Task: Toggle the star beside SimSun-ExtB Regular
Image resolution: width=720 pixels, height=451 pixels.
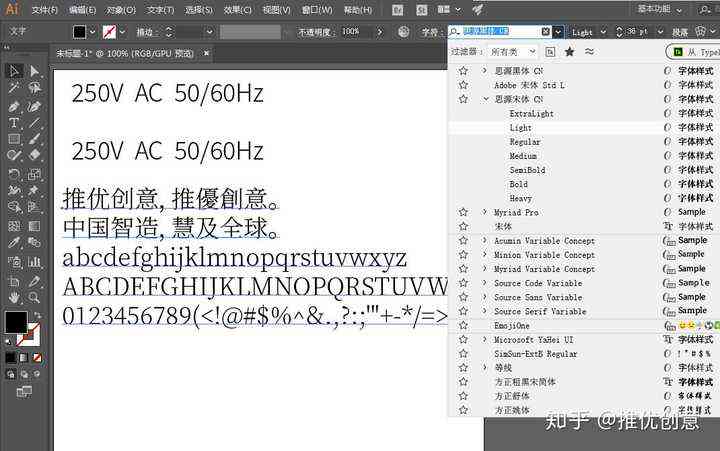Action: pyautogui.click(x=463, y=354)
